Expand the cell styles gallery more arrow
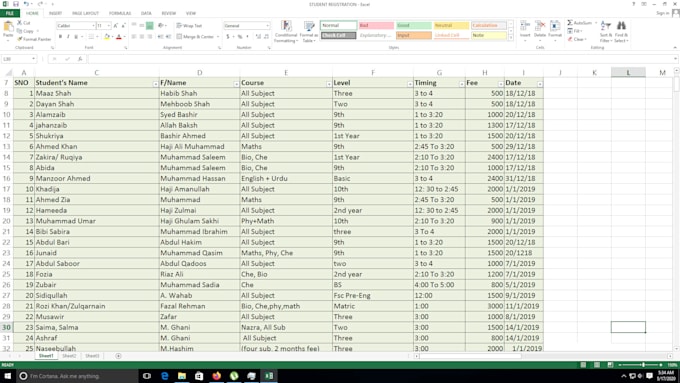680x383 pixels. click(x=510, y=38)
